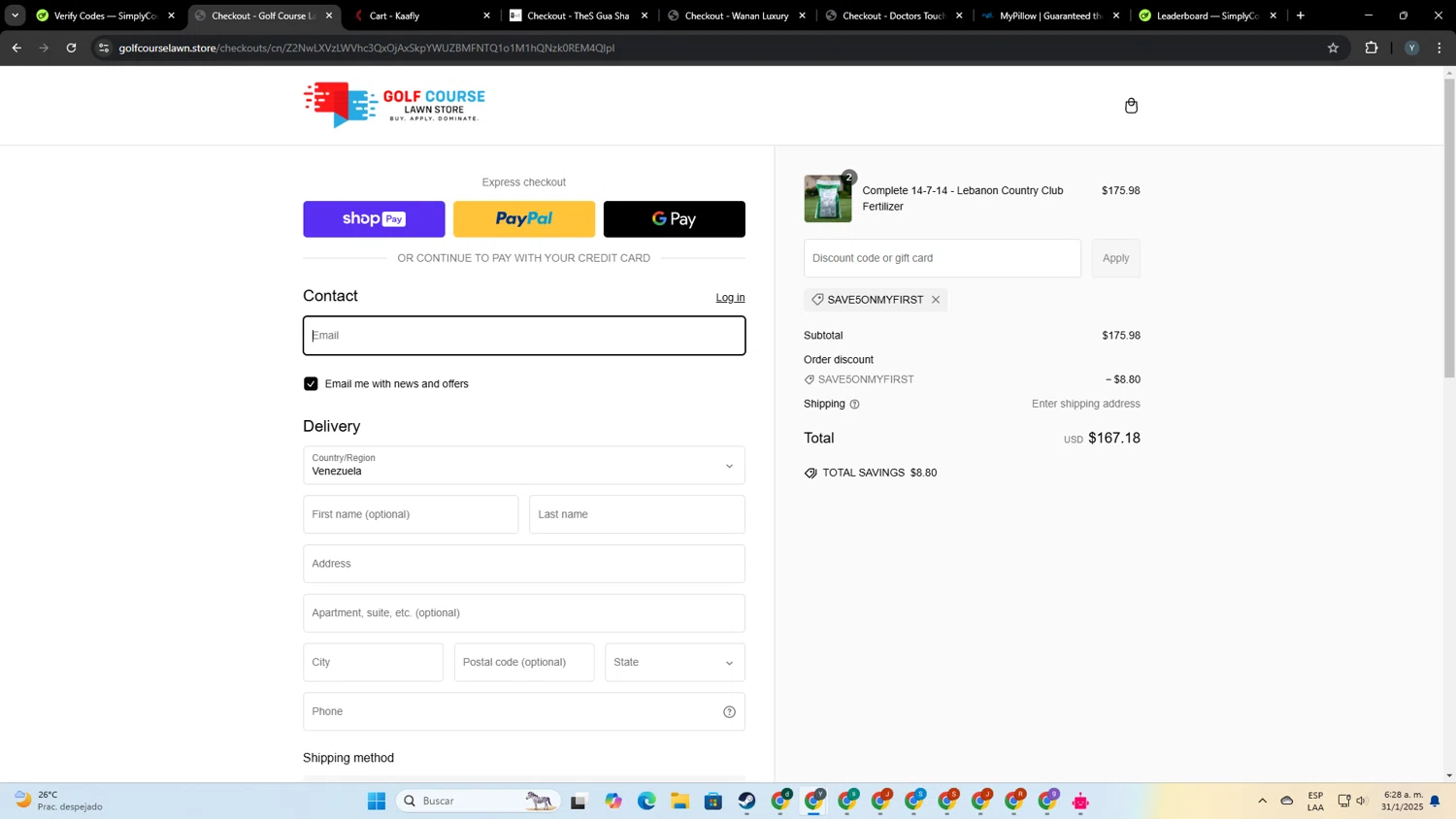1456x819 pixels.
Task: Open a new browser tab
Action: (x=1301, y=16)
